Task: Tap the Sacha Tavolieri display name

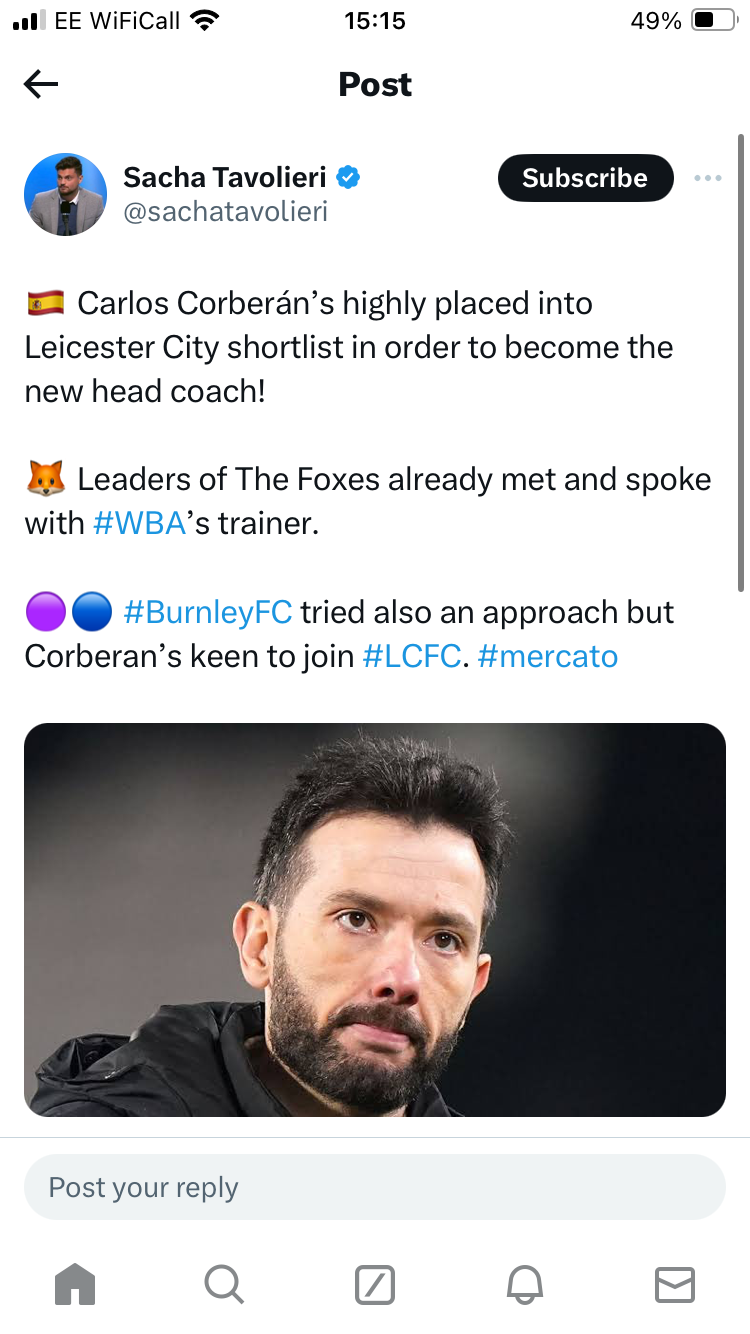Action: (225, 178)
